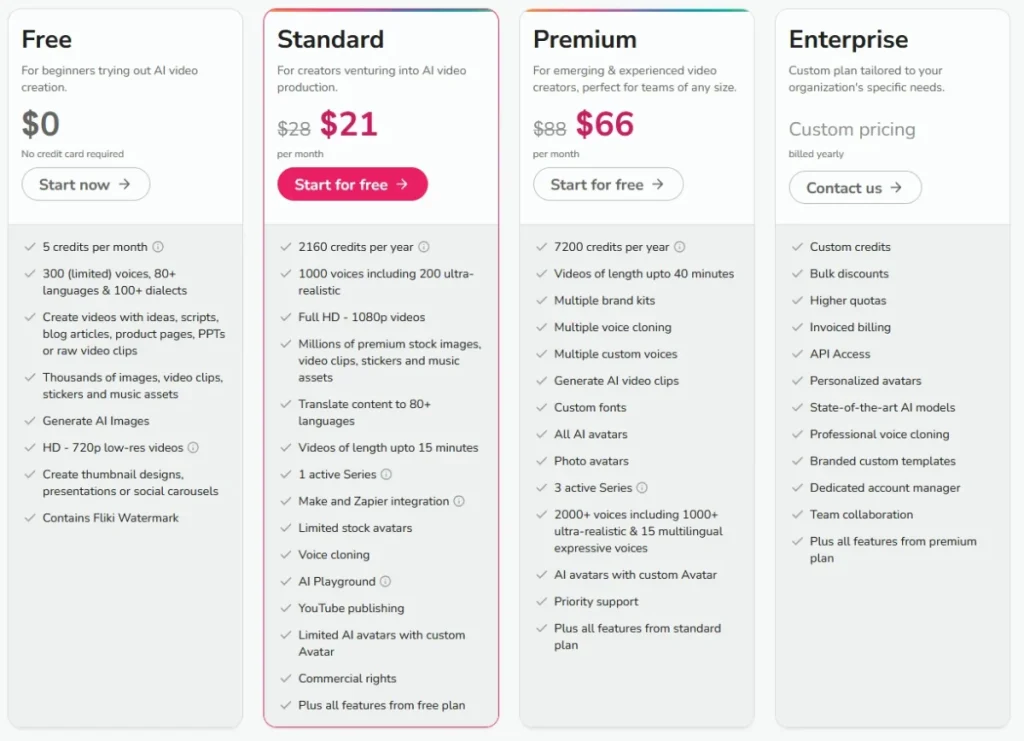Click the checkmark next to Commercial rights
The height and width of the screenshot is (741, 1024).
pos(283,678)
